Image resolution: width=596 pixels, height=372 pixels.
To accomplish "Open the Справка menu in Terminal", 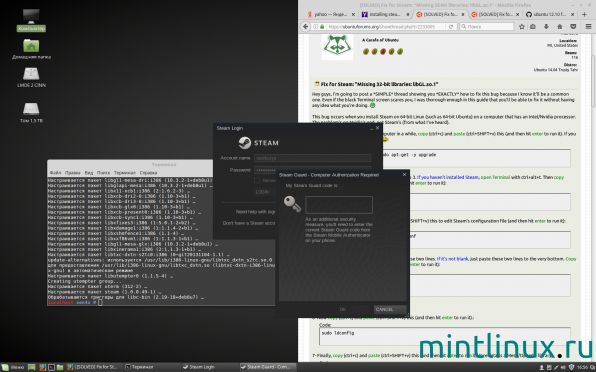I will [x=148, y=173].
